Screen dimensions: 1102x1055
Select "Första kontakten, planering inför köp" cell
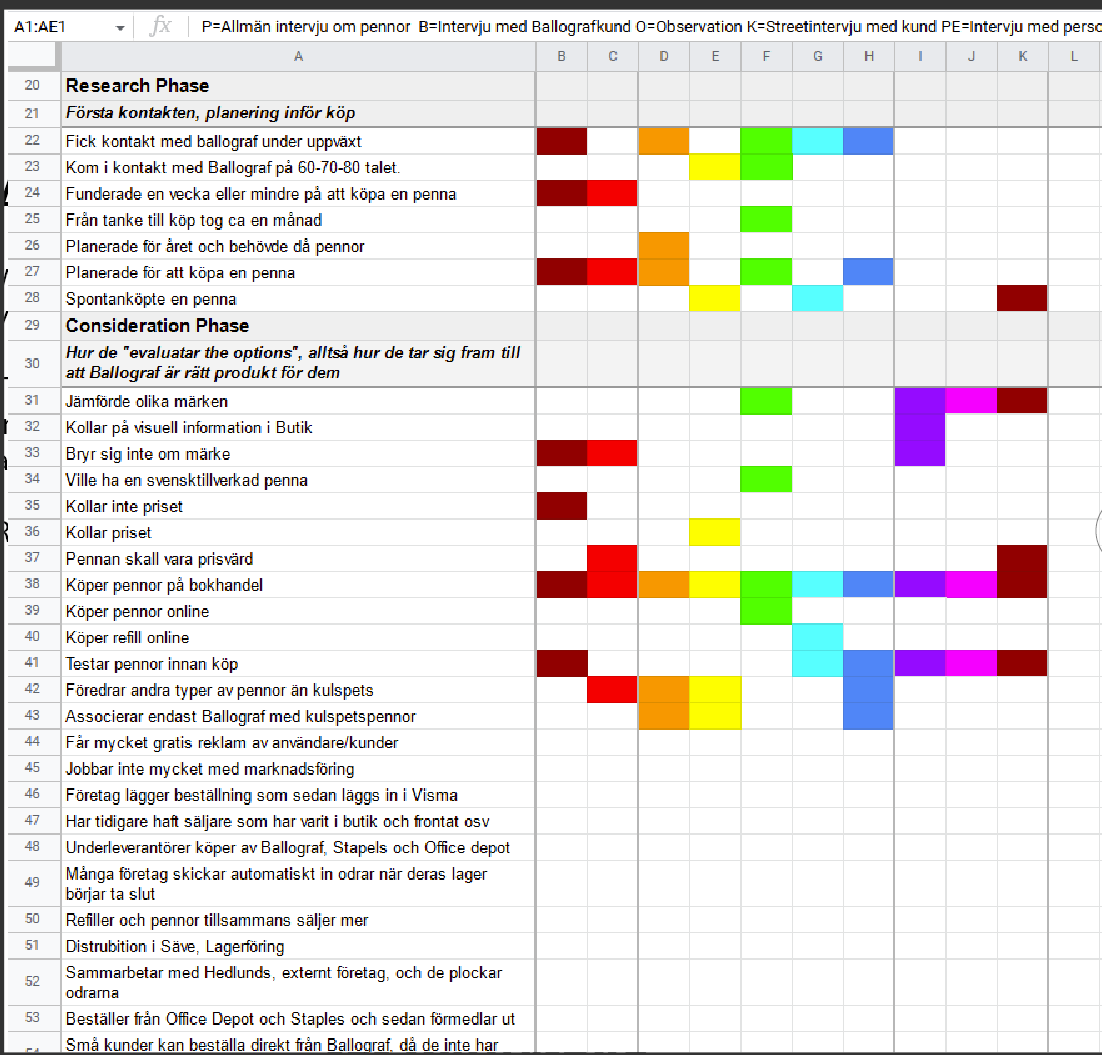coord(299,113)
